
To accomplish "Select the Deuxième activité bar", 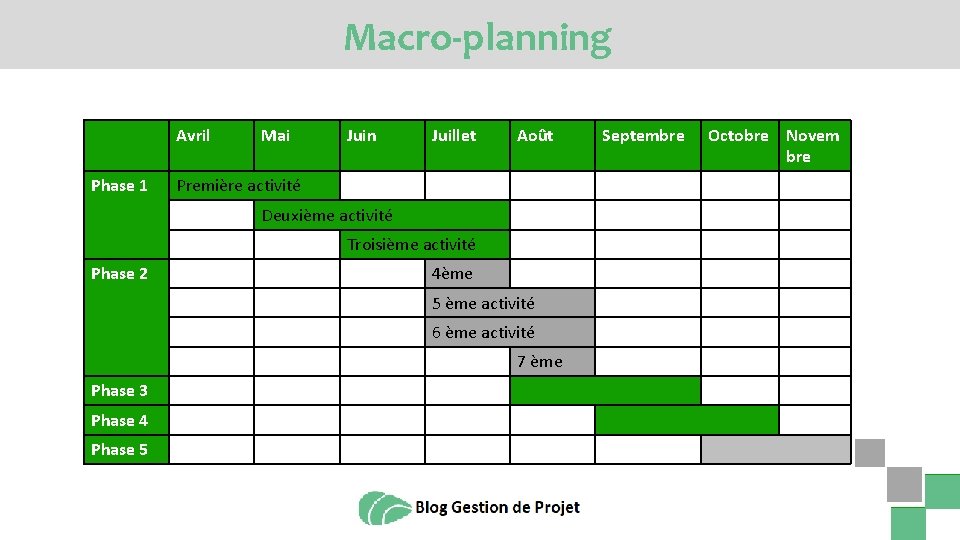I will (x=381, y=215).
